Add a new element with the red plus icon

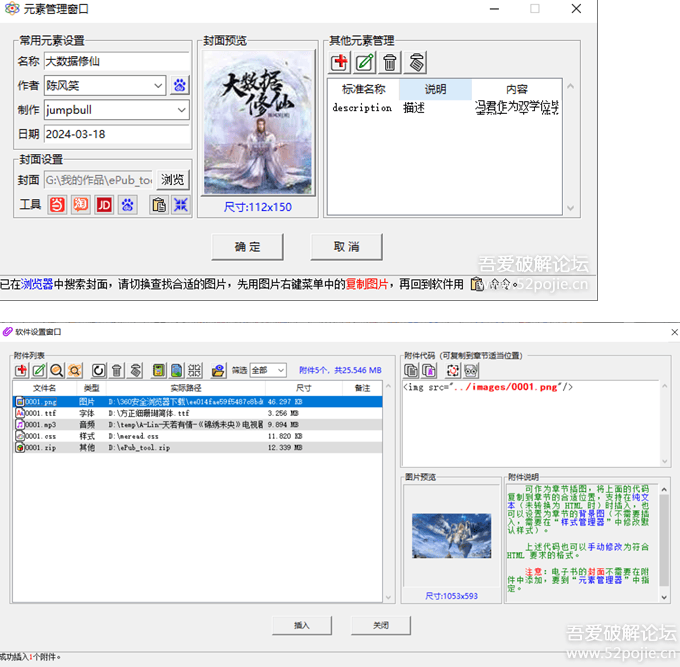[x=340, y=62]
